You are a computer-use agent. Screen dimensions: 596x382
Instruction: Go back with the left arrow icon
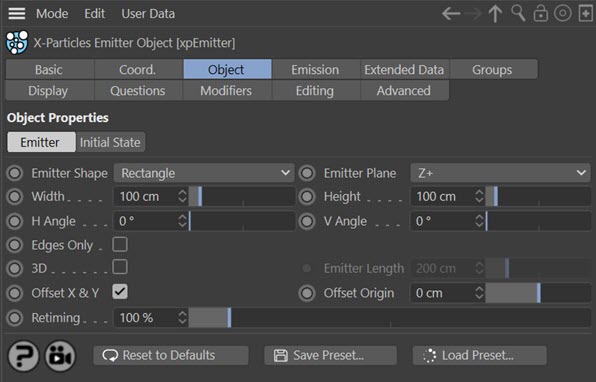tap(451, 14)
